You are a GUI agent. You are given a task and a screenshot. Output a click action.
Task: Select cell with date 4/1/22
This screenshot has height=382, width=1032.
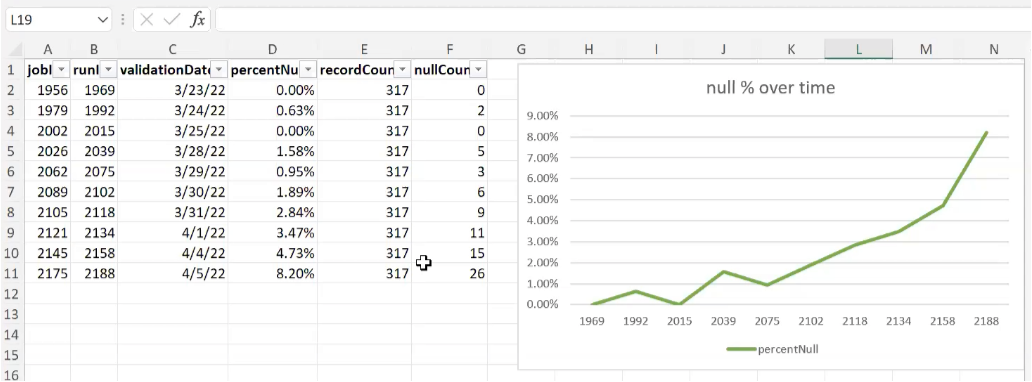(172, 232)
